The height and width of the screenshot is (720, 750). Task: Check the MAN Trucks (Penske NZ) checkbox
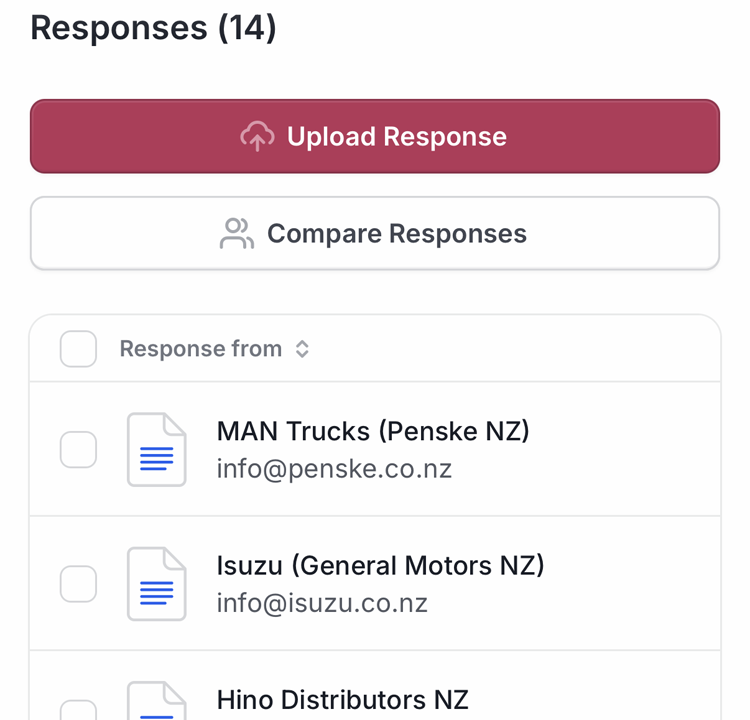click(78, 450)
